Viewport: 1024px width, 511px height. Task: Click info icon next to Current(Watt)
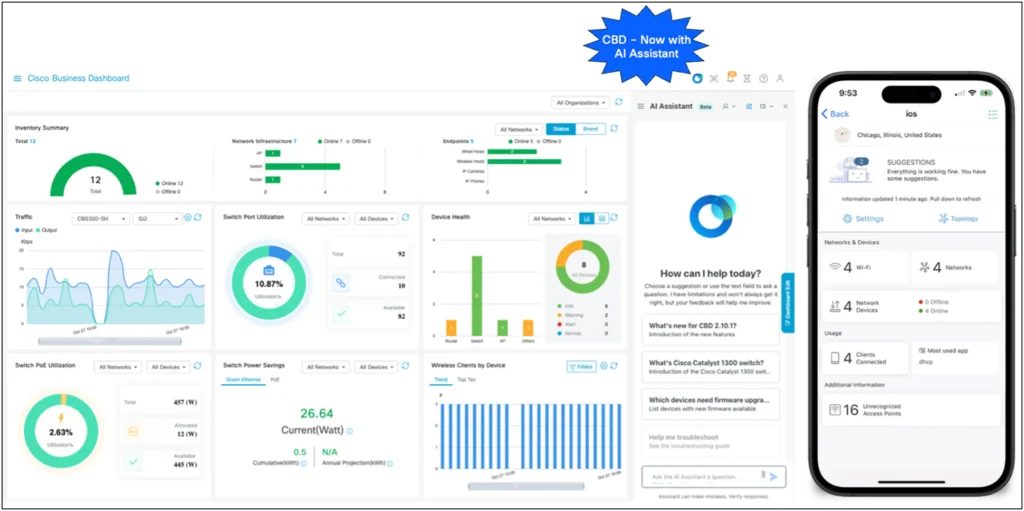(350, 431)
